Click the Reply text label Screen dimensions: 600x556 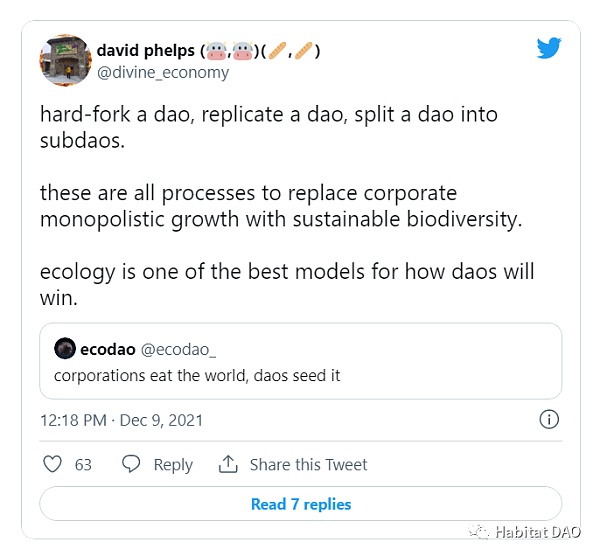click(x=173, y=464)
